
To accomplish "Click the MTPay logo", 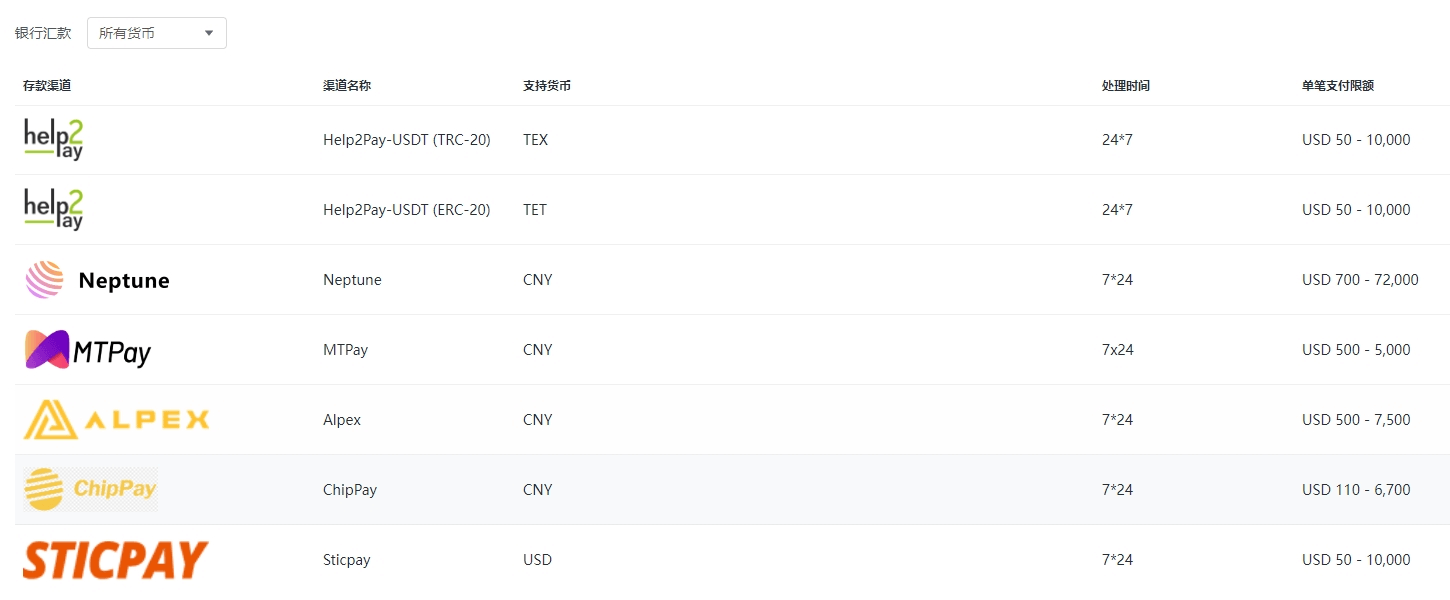I will [x=88, y=350].
